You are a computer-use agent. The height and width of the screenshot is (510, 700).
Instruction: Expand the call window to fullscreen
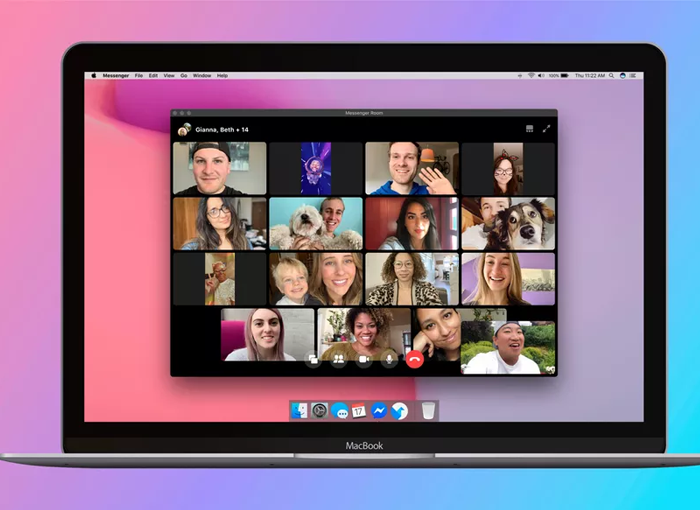coord(547,129)
